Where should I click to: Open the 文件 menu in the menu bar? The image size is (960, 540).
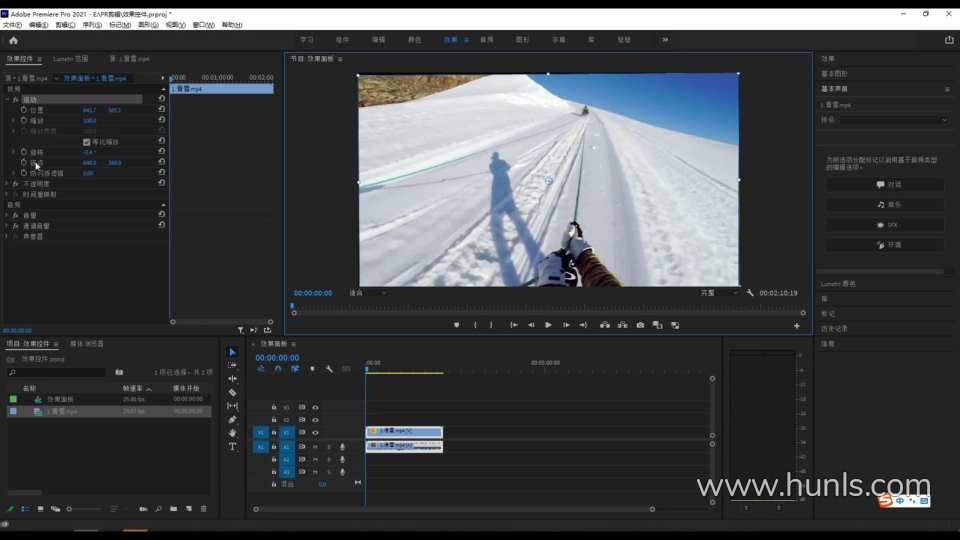(x=12, y=24)
